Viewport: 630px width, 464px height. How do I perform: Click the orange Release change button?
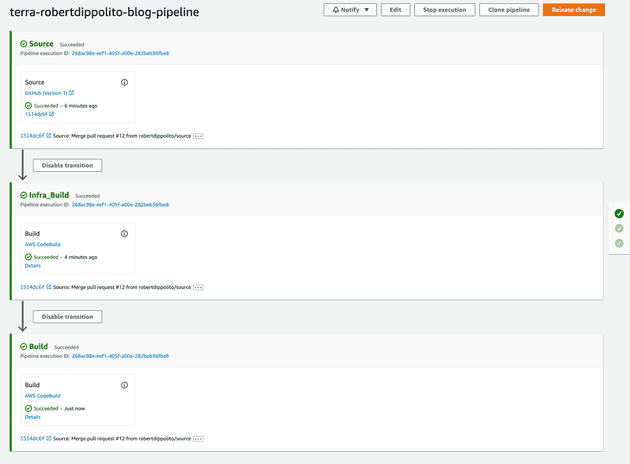574,10
